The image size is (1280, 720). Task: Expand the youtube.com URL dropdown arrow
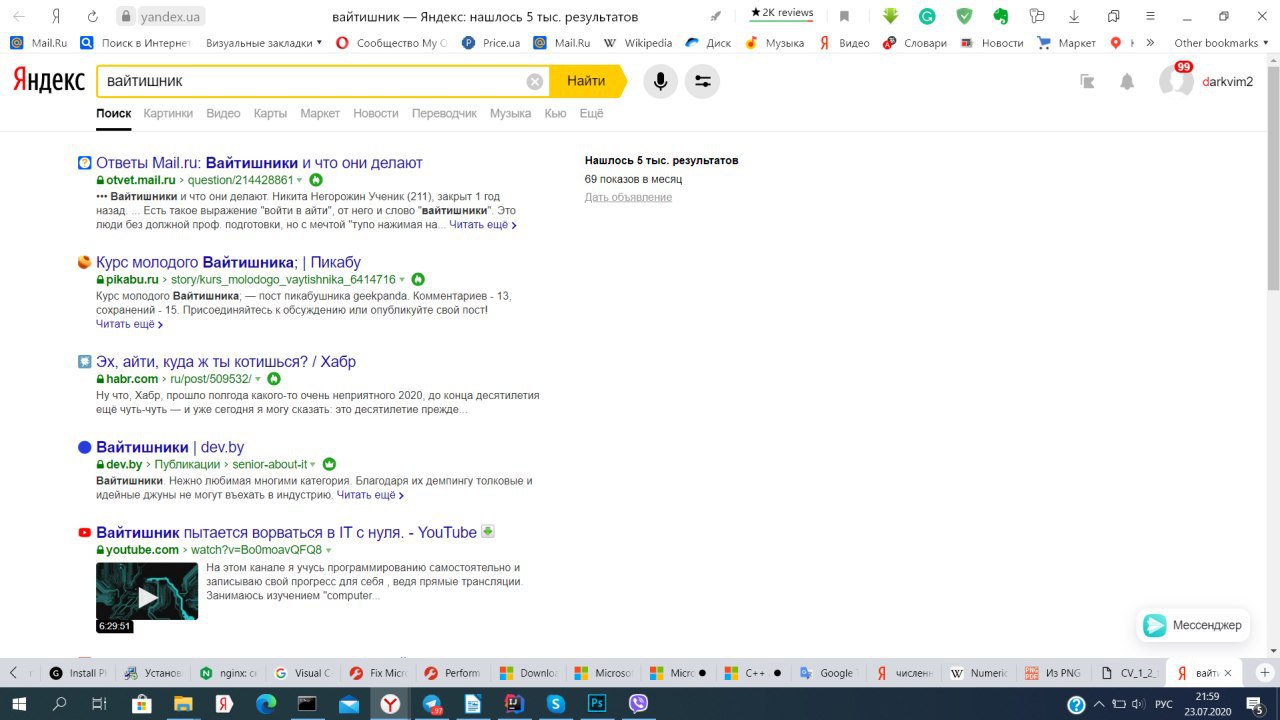click(x=329, y=551)
